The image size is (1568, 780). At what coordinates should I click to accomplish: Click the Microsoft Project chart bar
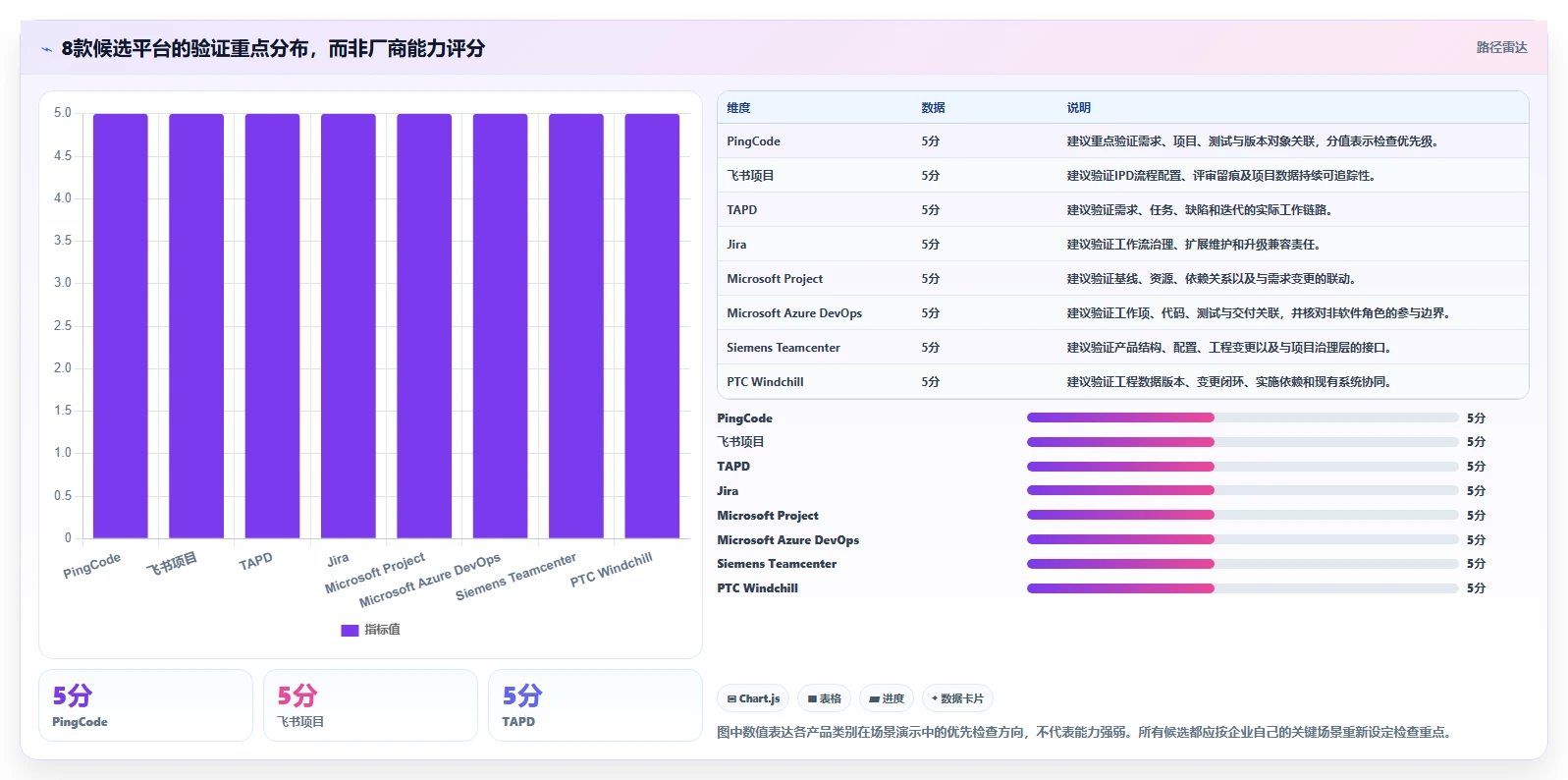point(424,326)
